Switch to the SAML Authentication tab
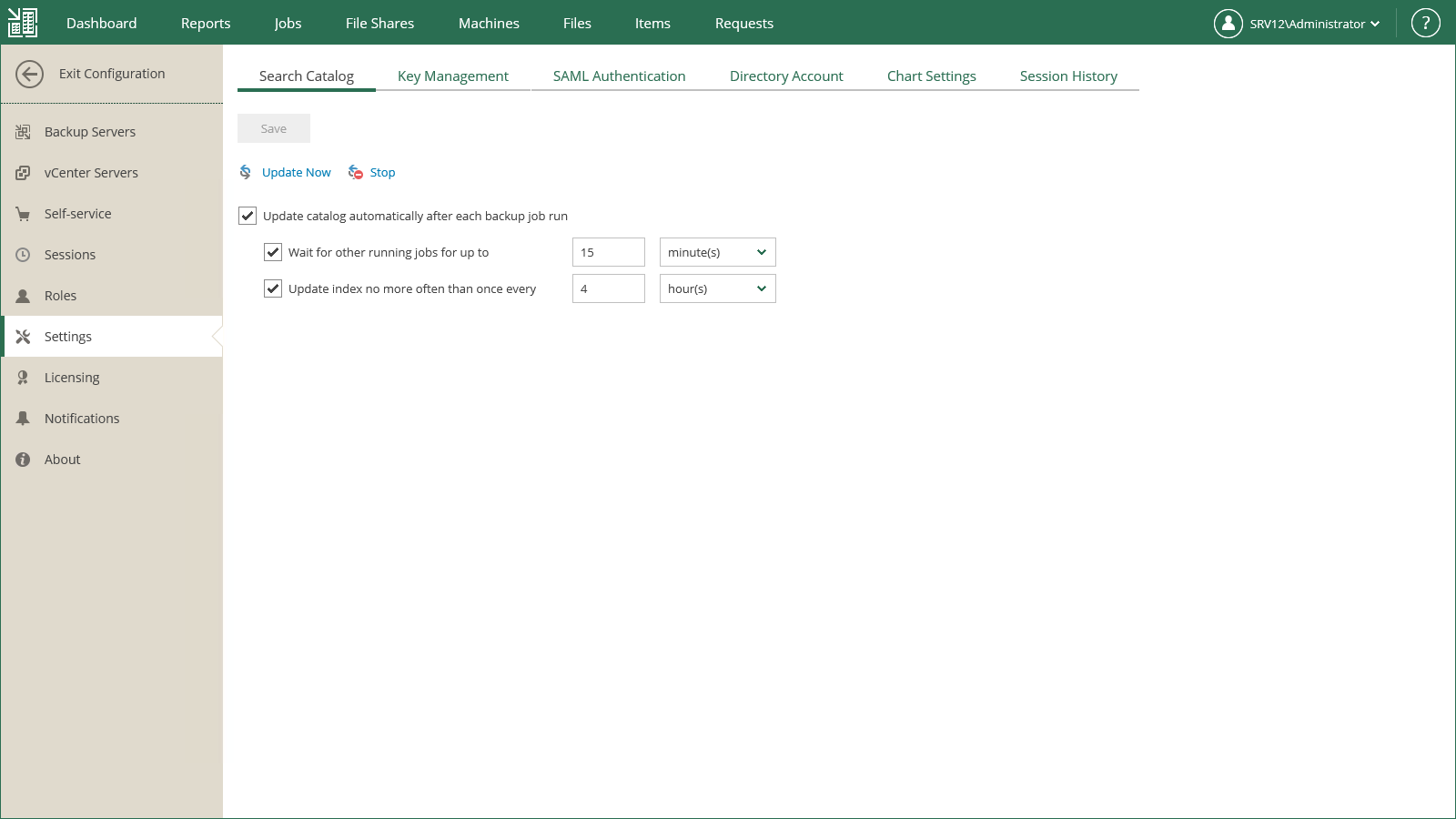 pyautogui.click(x=620, y=76)
